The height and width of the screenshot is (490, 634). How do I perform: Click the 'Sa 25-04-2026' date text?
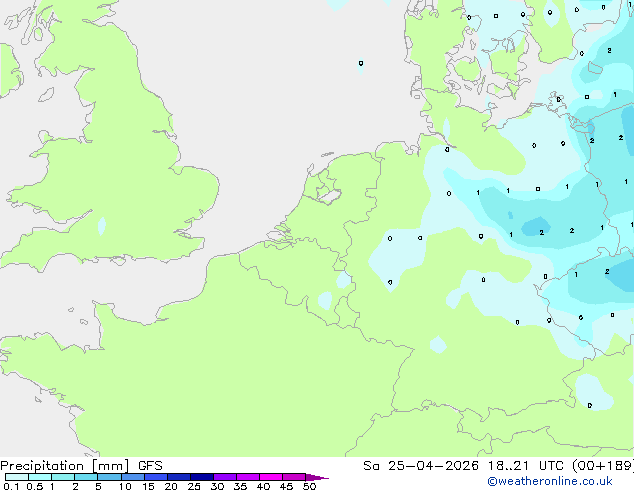tap(421, 466)
